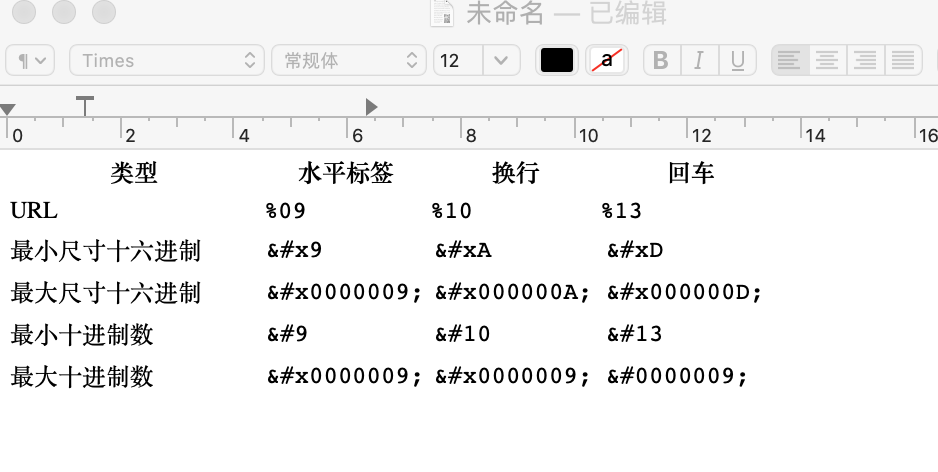This screenshot has height=472, width=938.
Task: Center align the text
Action: coord(827,60)
